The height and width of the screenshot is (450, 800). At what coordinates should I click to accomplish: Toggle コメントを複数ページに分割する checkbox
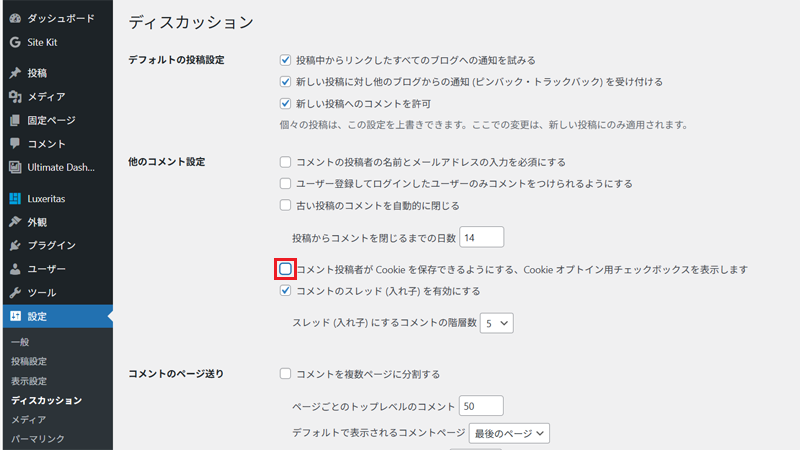286,374
